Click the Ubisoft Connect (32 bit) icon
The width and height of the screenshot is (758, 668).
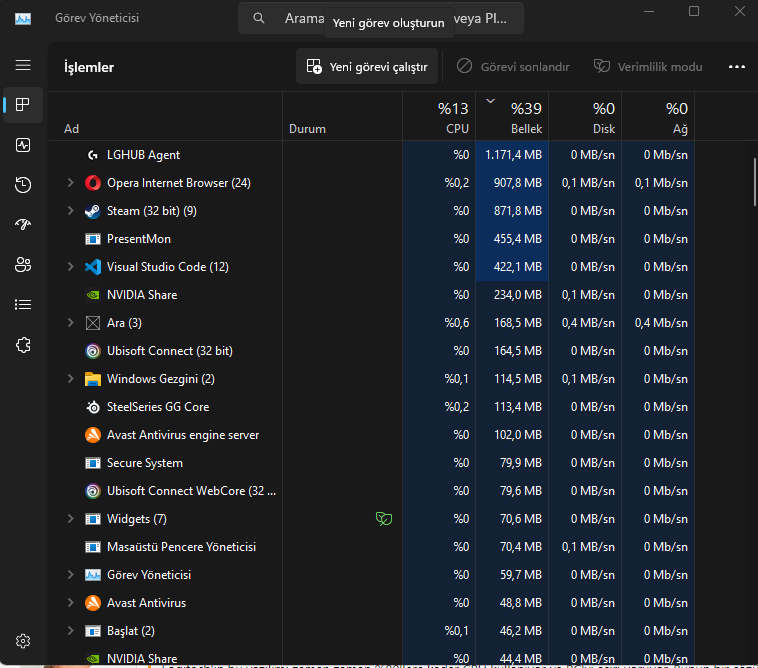(92, 351)
